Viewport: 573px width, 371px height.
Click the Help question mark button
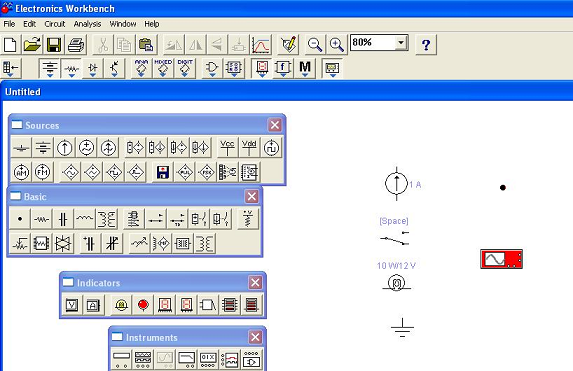426,45
